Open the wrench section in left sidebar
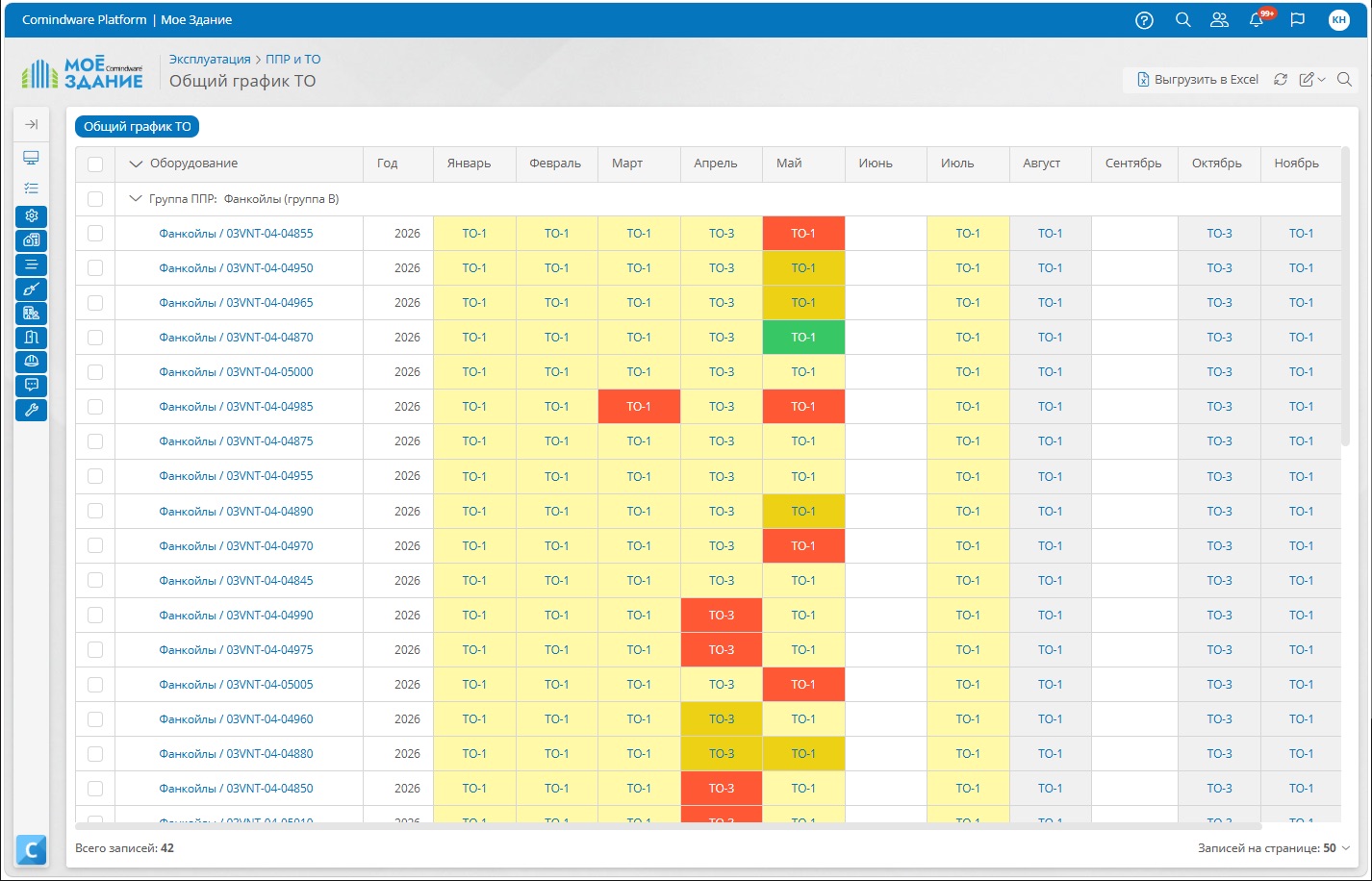1372x881 pixels. tap(32, 411)
